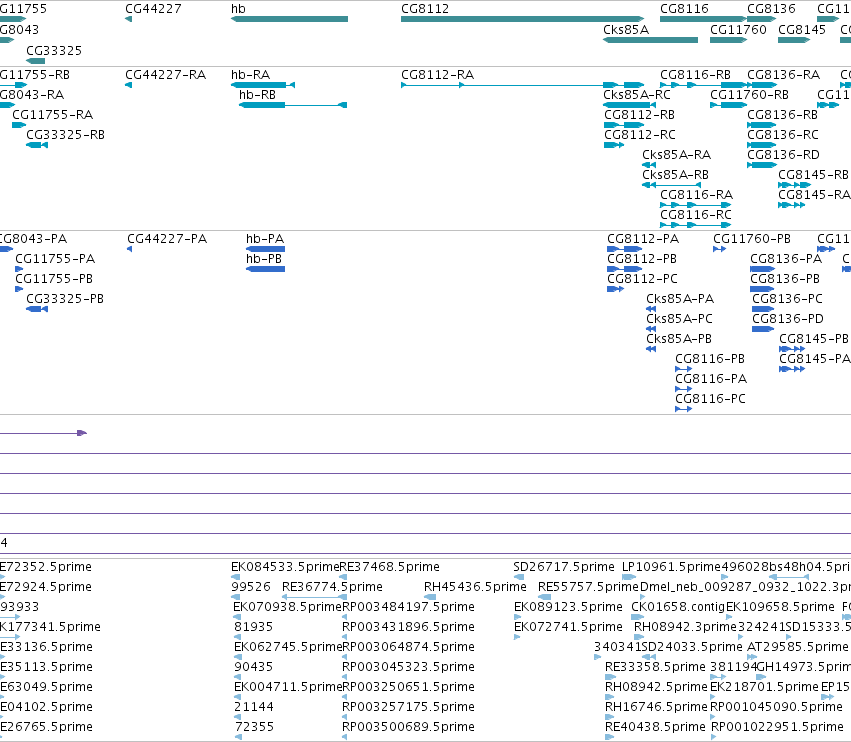Select the Cks85A-PB protein label

(678, 339)
